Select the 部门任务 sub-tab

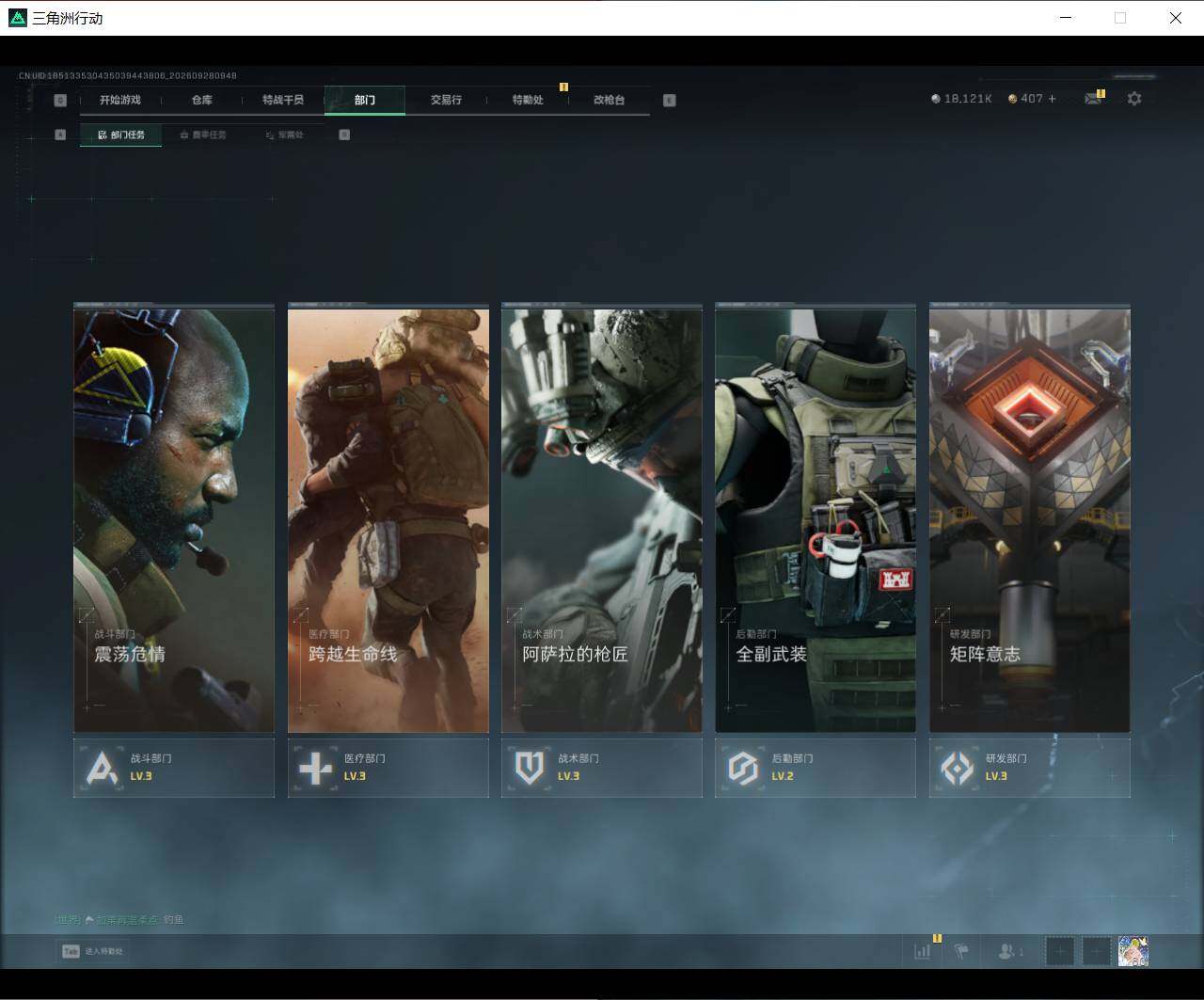pos(121,135)
